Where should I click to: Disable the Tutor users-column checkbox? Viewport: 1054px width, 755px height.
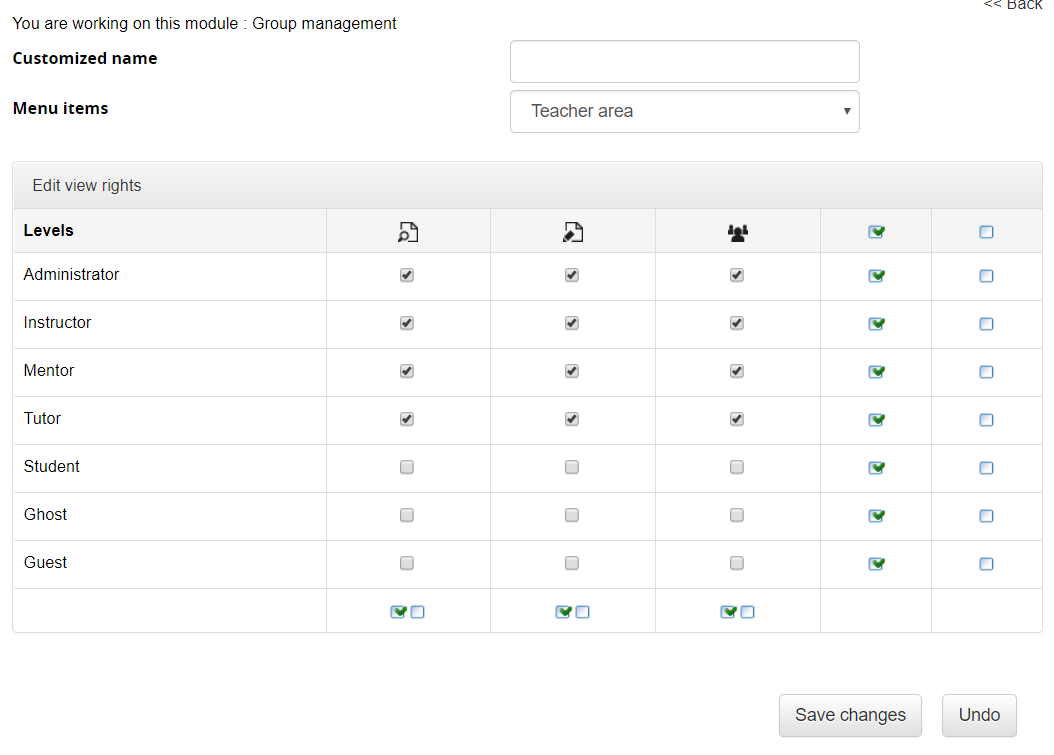737,419
